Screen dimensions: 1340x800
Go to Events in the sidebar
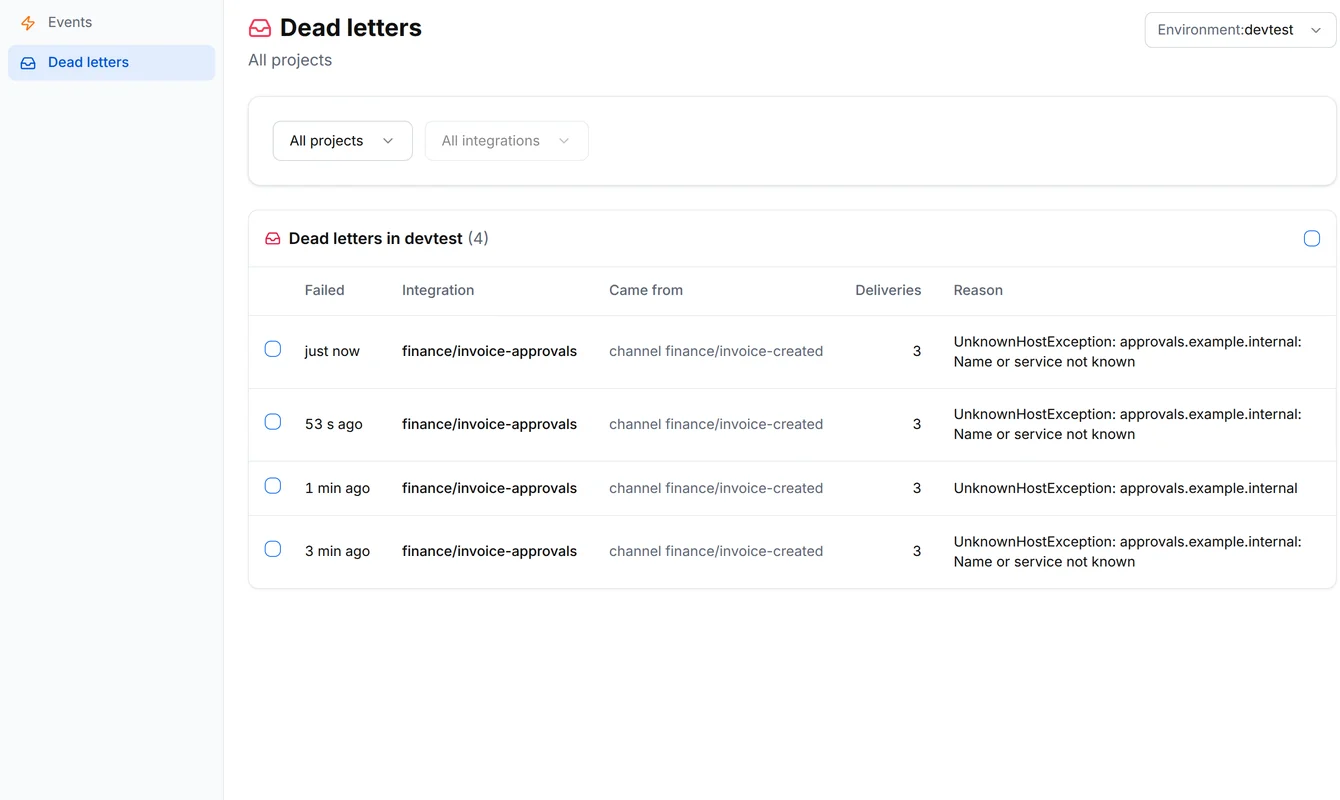111,22
